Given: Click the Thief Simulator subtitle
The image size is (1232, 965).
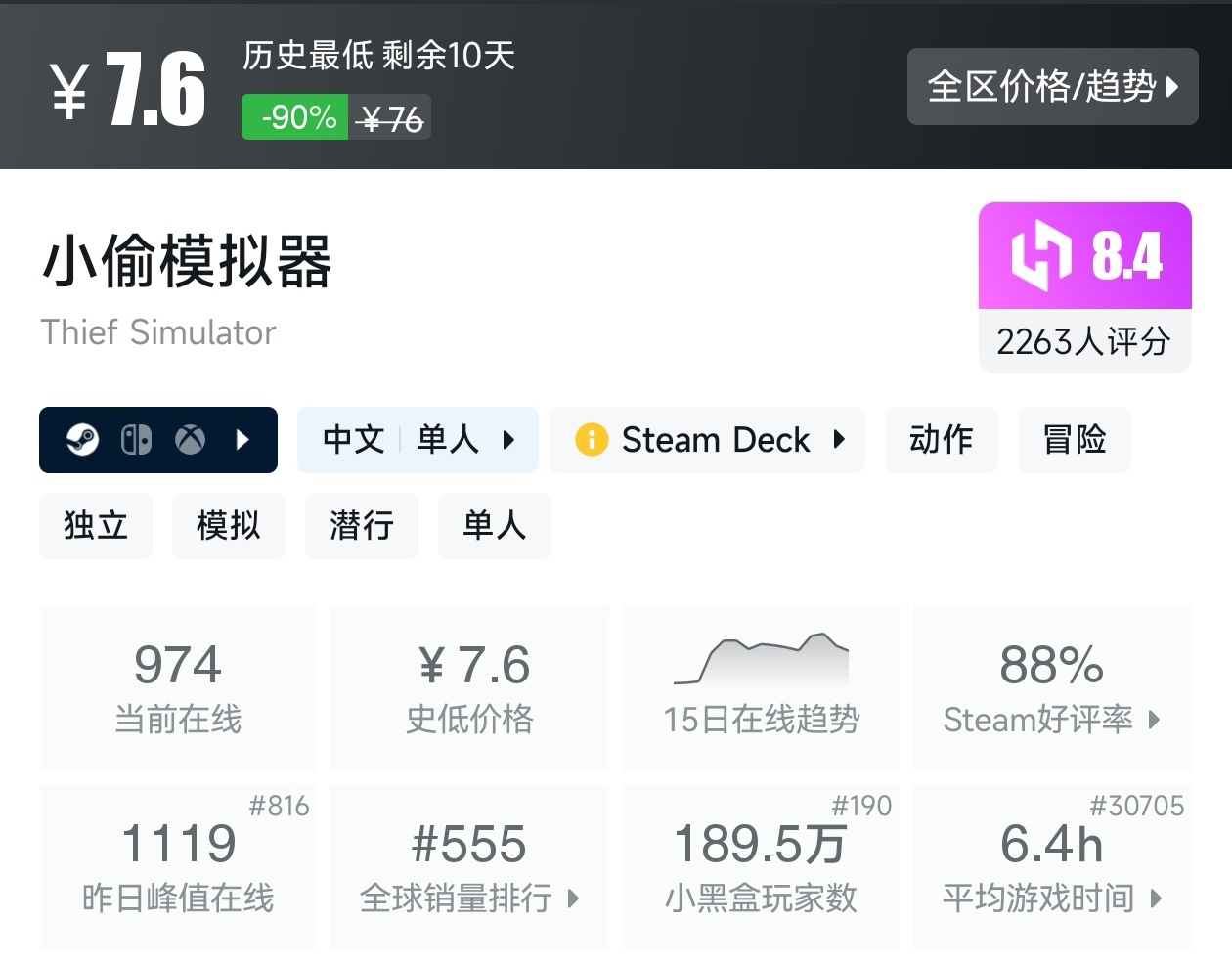Looking at the screenshot, I should coord(158,332).
